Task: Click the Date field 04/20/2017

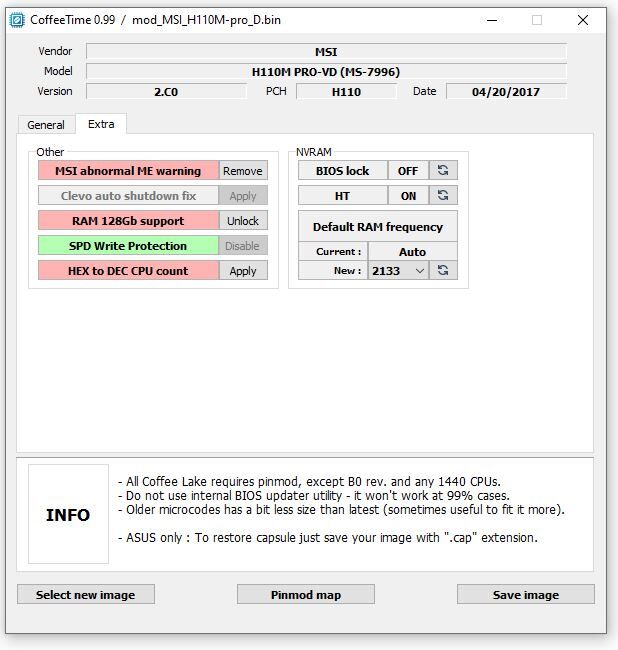Action: pos(506,92)
